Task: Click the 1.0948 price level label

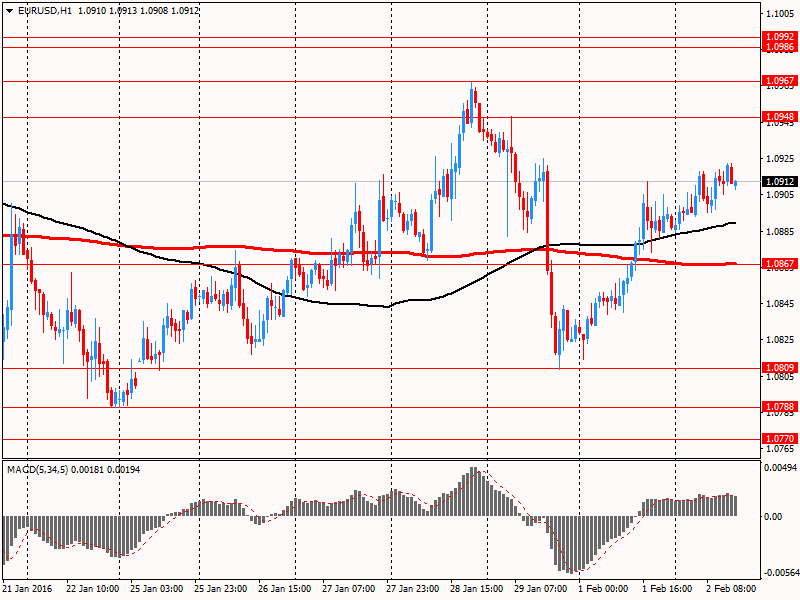Action: point(780,117)
